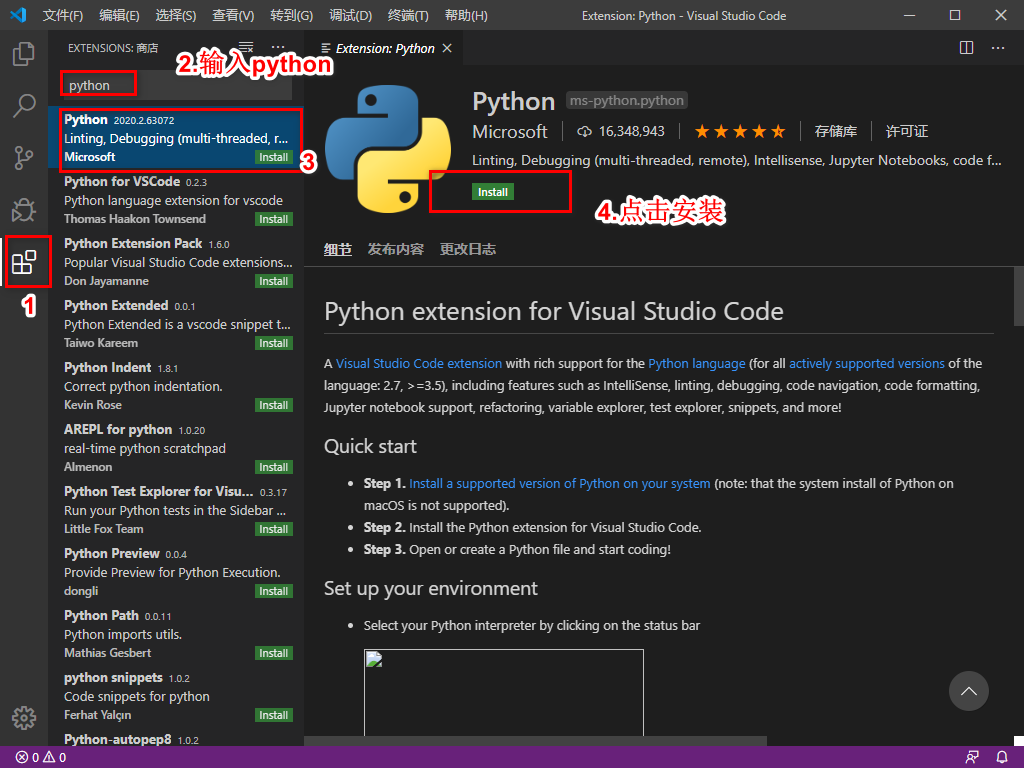Select Python Extension Pack list entry
Image resolution: width=1024 pixels, height=768 pixels.
(176, 262)
